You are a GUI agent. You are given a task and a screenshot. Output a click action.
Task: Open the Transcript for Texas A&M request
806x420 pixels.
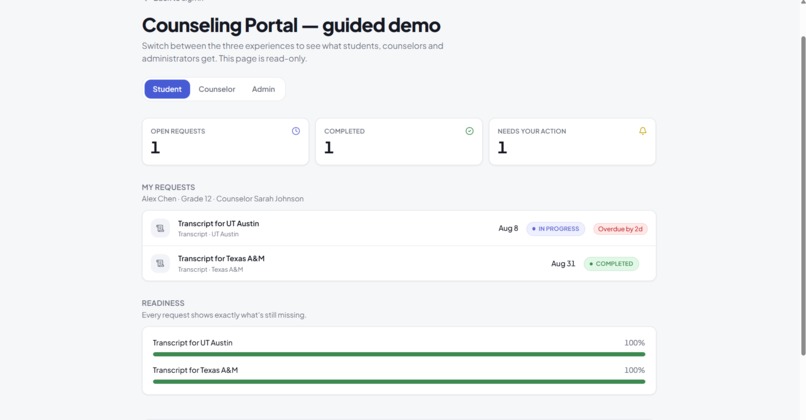click(x=399, y=263)
